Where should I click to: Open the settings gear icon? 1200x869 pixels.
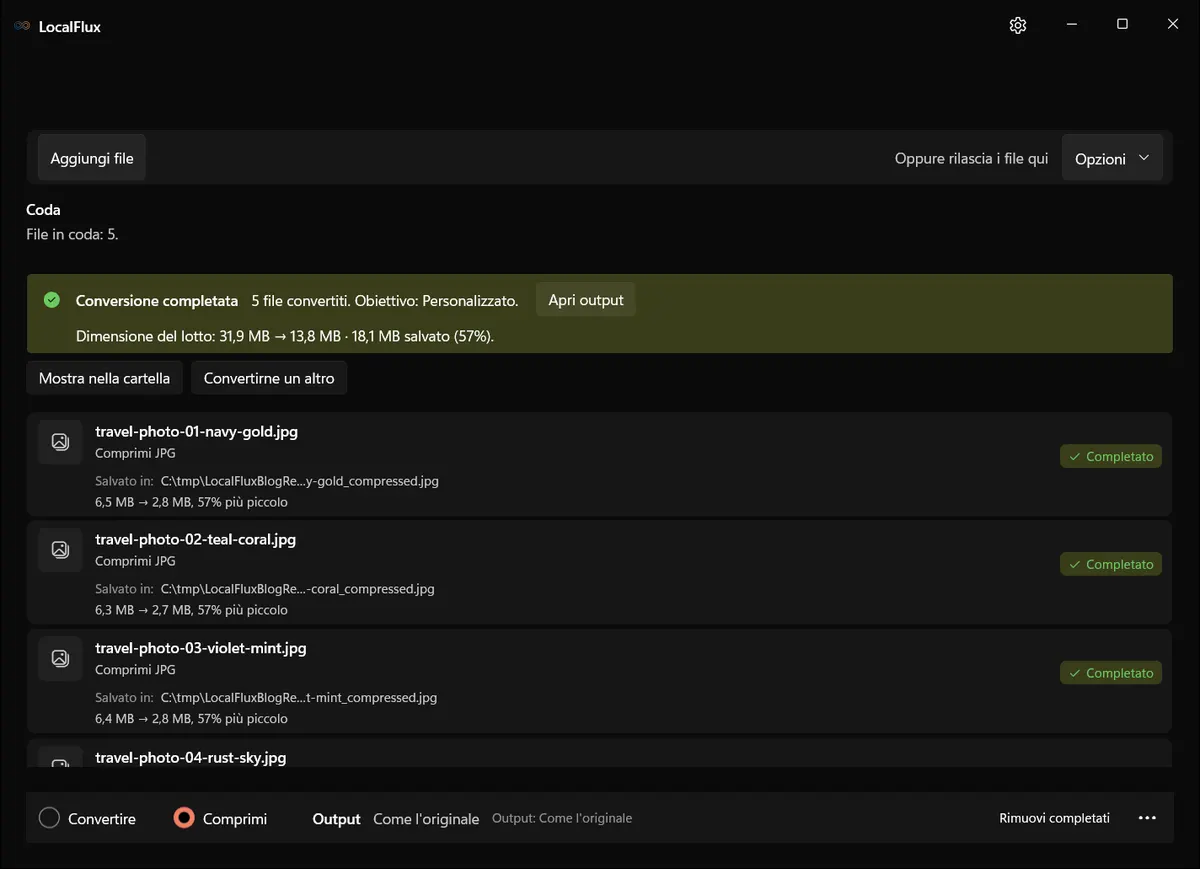(x=1018, y=25)
